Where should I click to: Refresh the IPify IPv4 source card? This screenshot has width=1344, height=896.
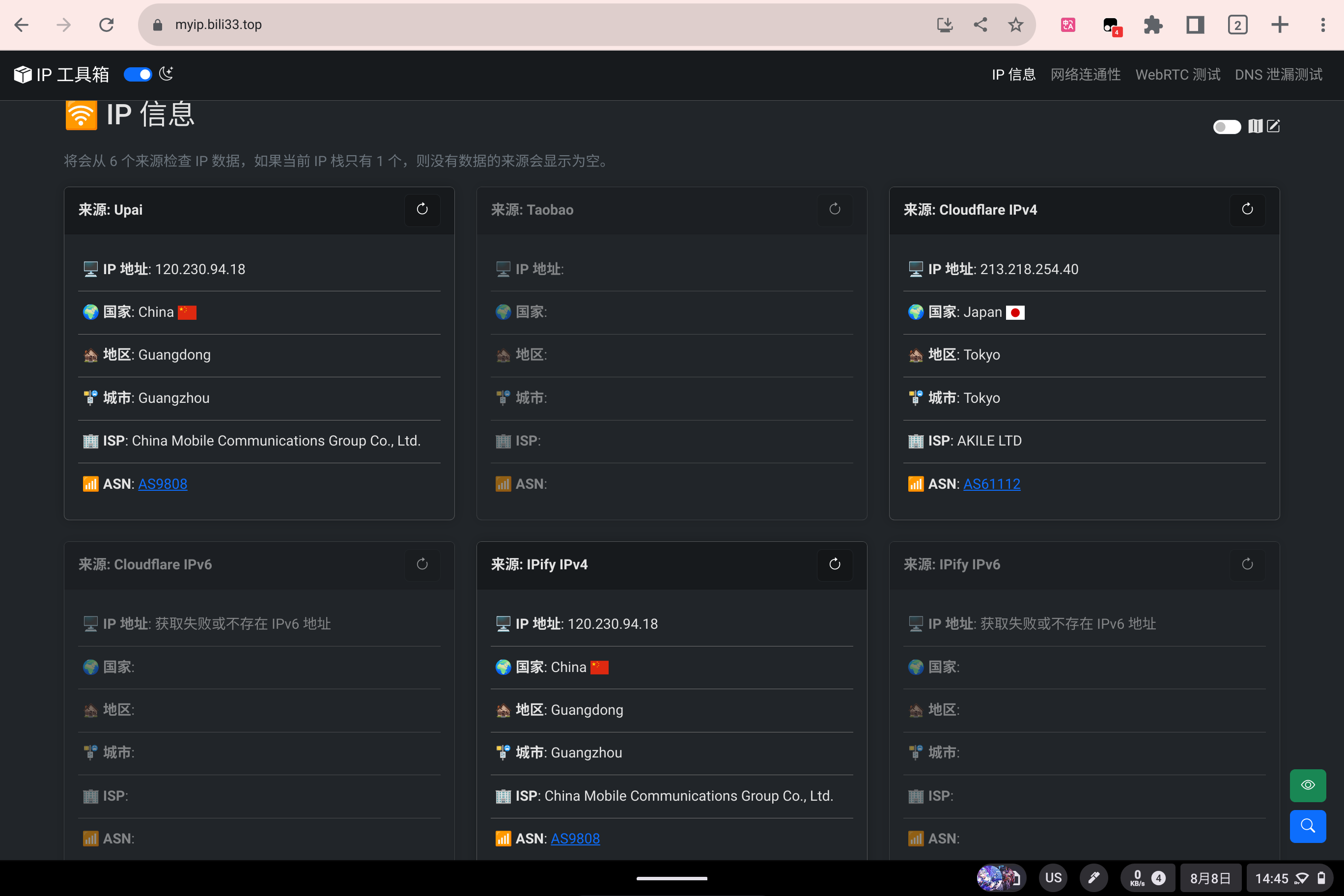[834, 564]
